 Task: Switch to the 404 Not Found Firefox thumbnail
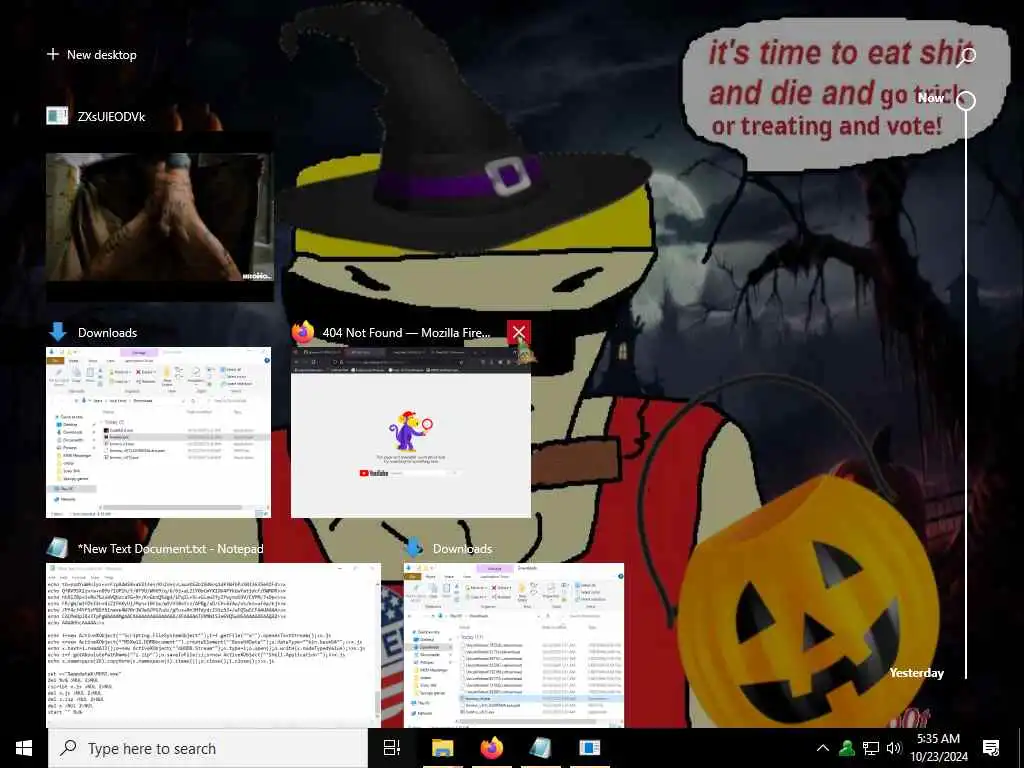411,432
